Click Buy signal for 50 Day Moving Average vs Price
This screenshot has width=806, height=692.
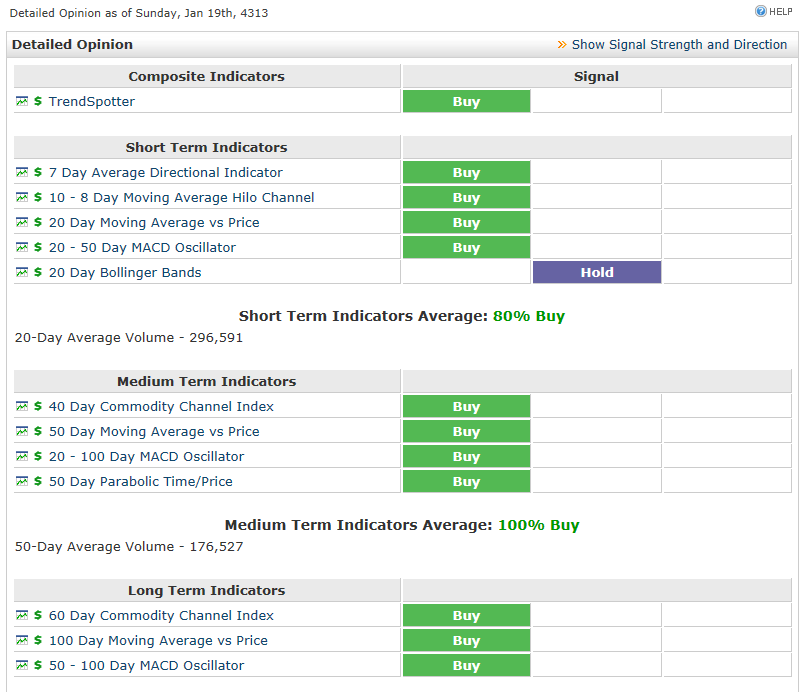[466, 431]
